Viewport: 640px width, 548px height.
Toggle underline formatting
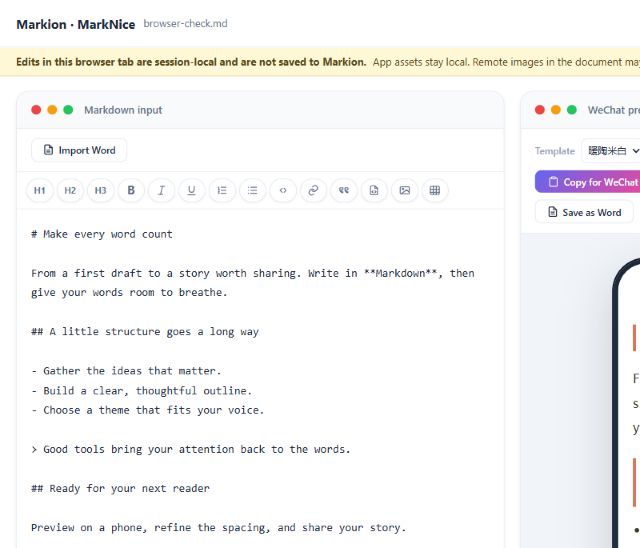tap(191, 190)
